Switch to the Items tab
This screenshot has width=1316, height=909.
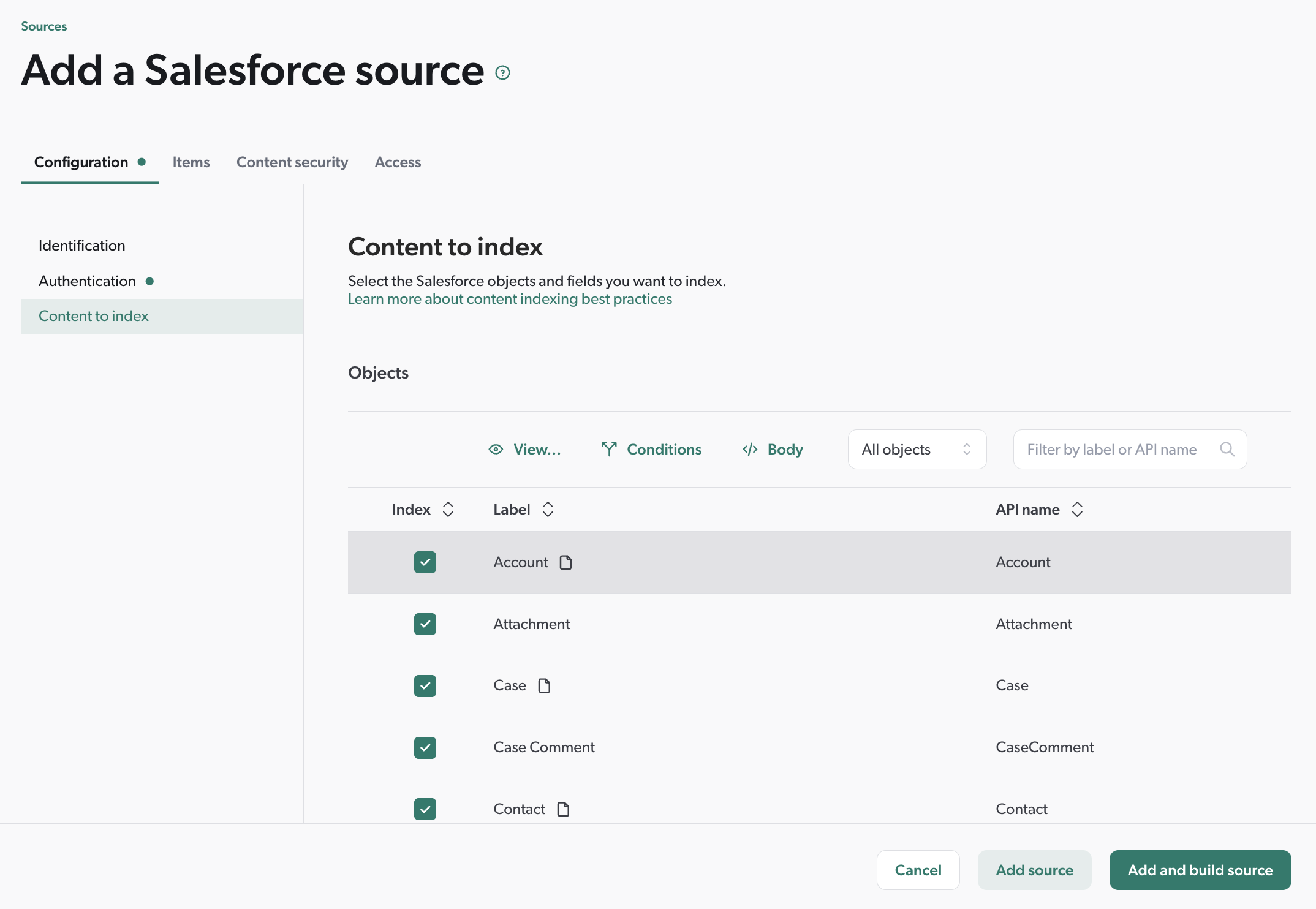coord(191,162)
